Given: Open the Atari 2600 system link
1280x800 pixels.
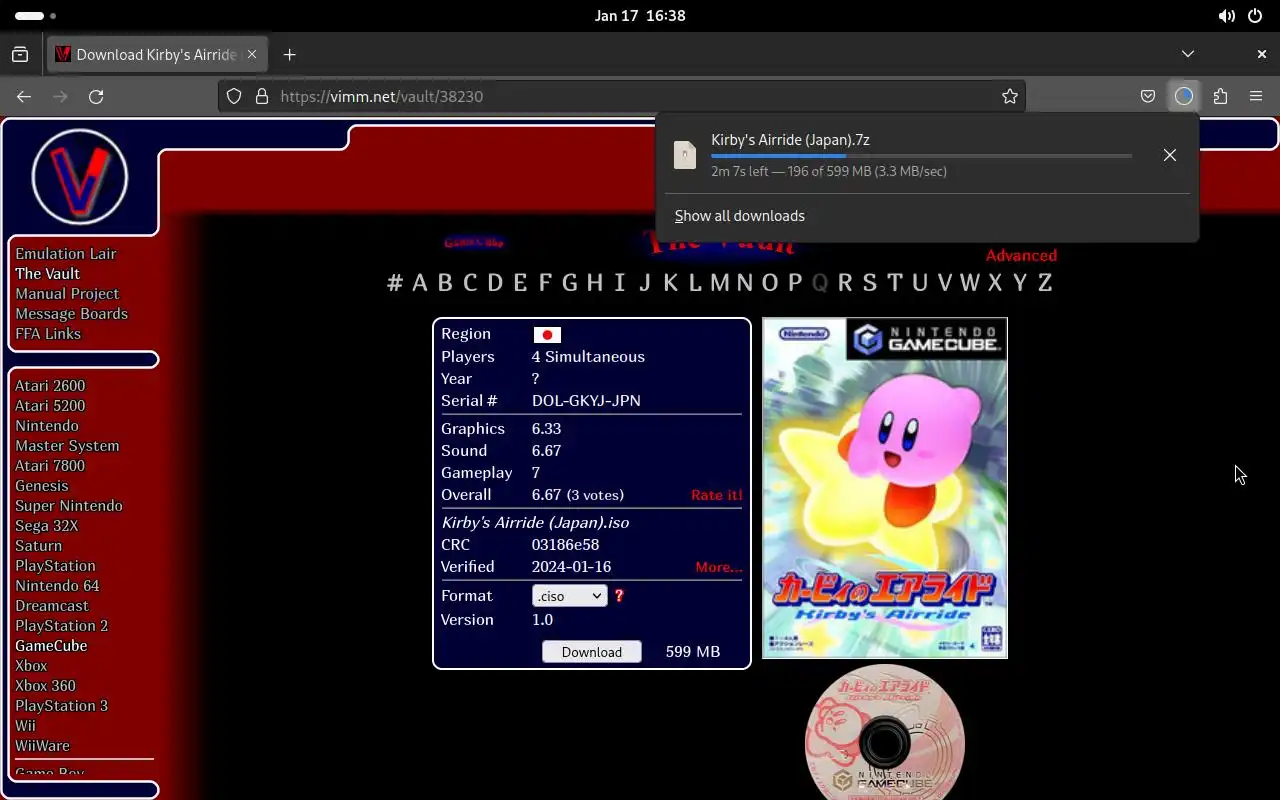Looking at the screenshot, I should (50, 386).
